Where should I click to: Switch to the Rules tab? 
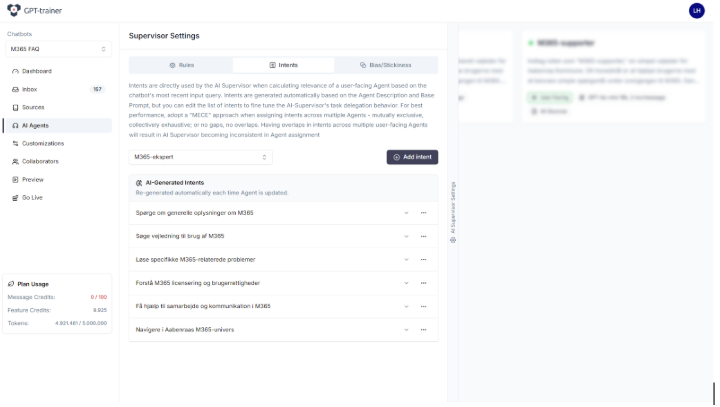coord(181,65)
